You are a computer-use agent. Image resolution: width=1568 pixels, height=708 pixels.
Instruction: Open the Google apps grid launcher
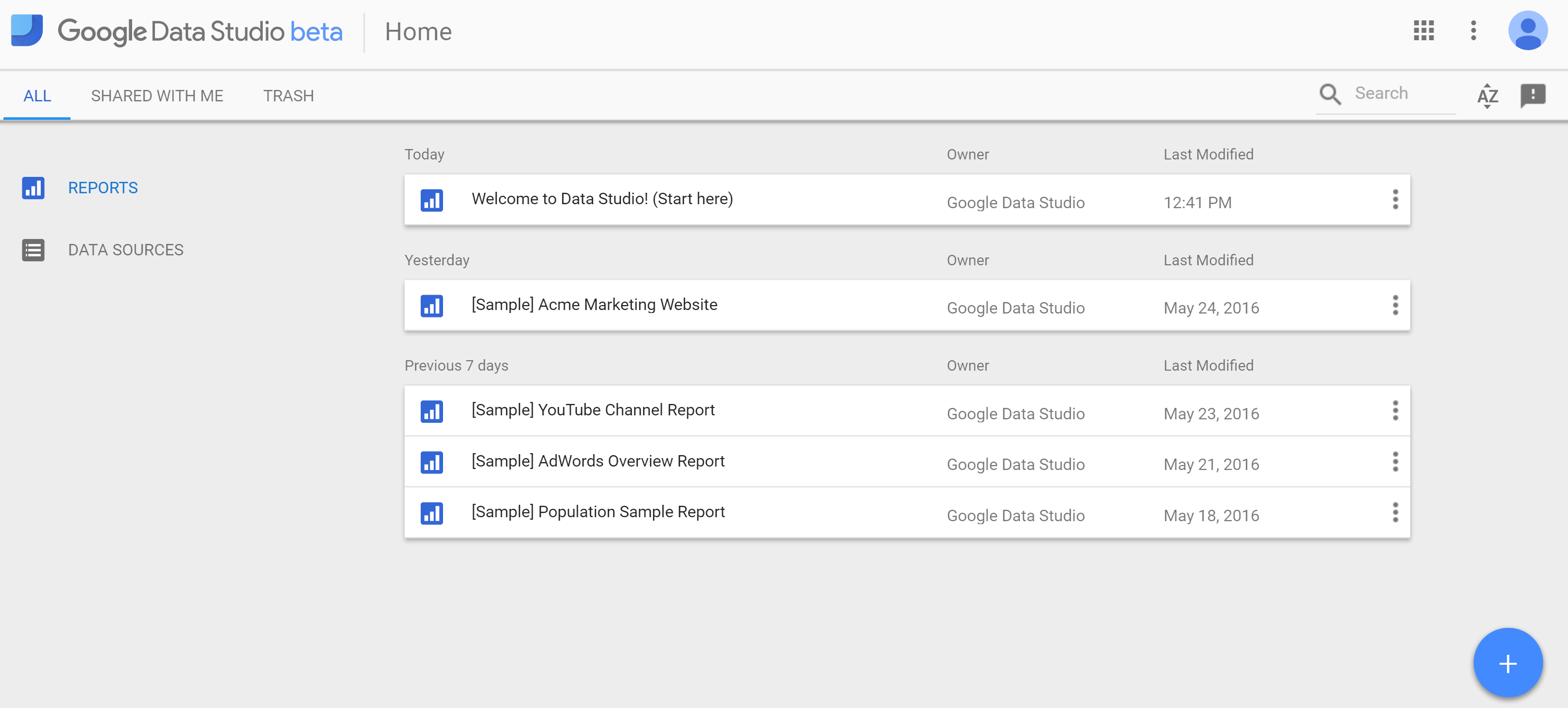1423,30
